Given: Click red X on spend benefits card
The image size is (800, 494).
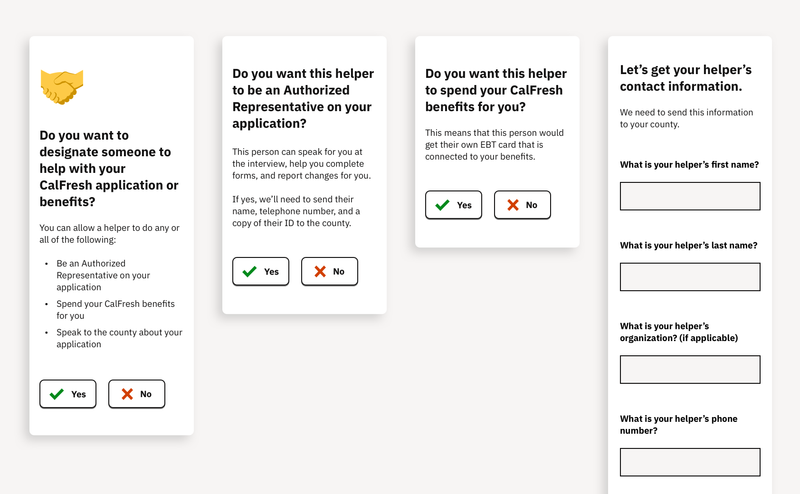Looking at the screenshot, I should 513,205.
